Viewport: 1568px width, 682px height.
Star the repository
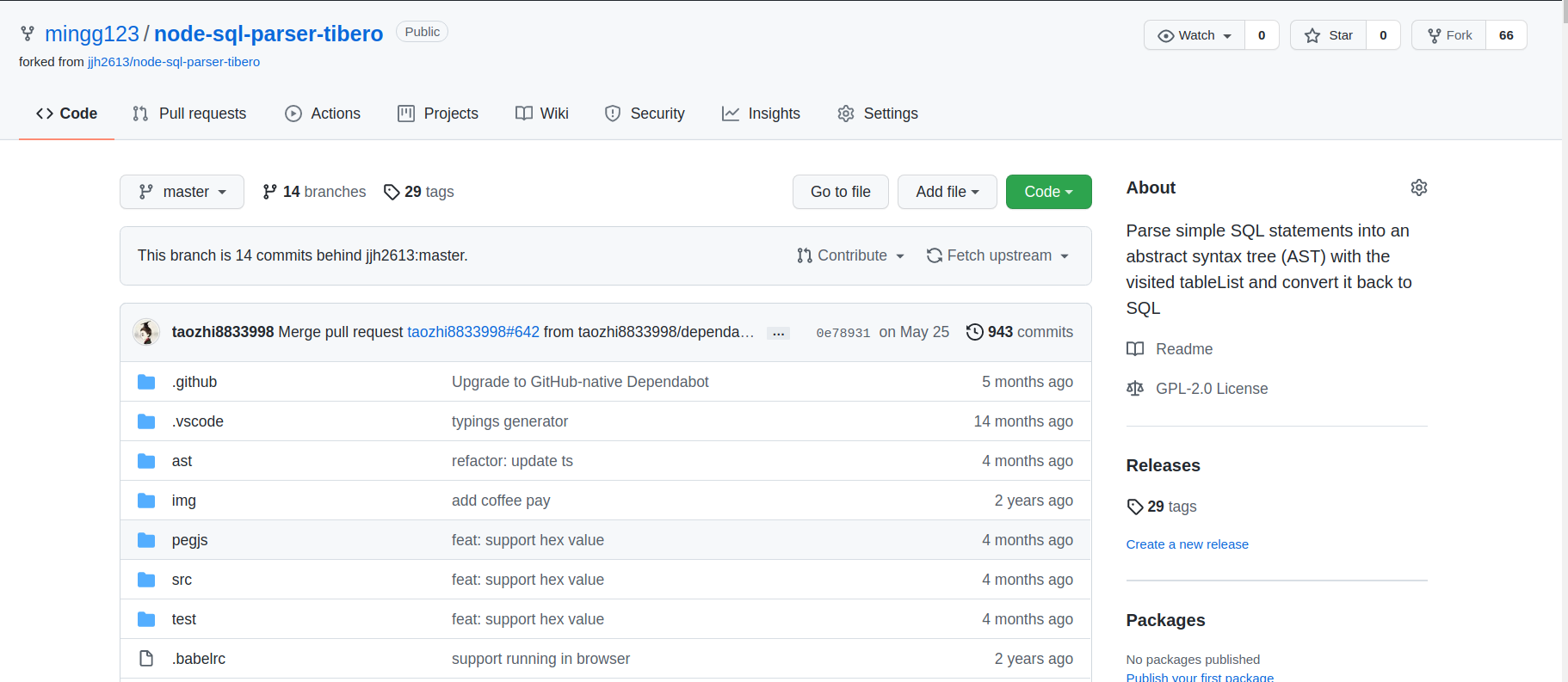point(1328,35)
